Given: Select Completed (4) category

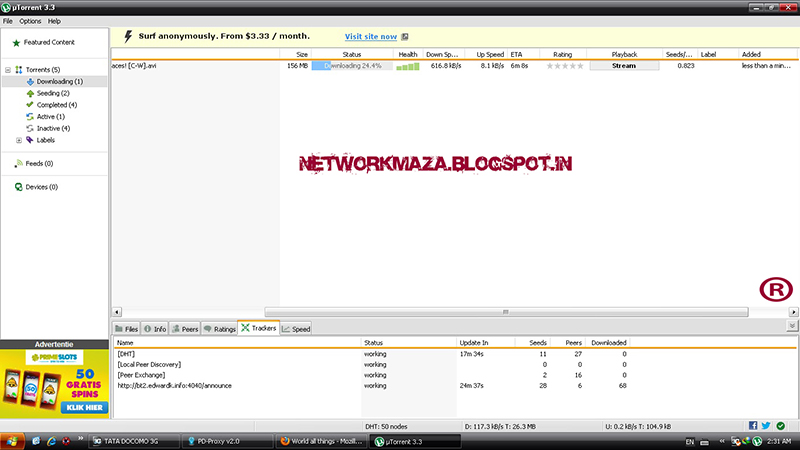Looking at the screenshot, I should tap(56, 105).
